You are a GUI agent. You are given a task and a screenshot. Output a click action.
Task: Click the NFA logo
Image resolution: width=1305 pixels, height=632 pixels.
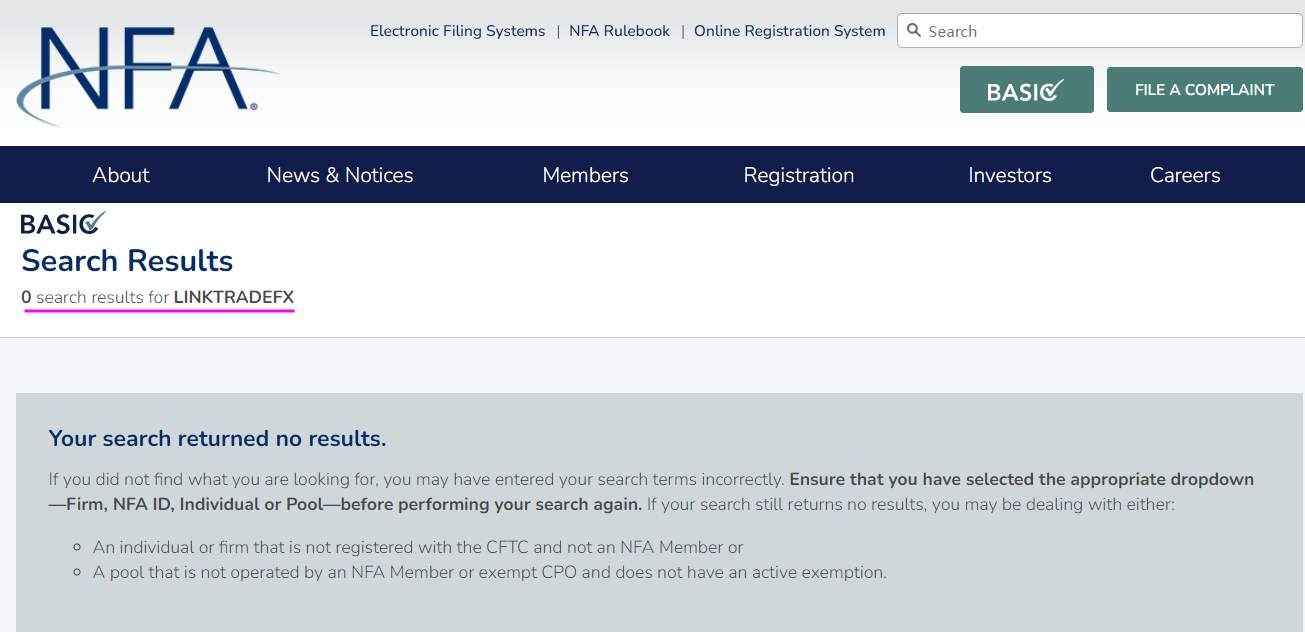(x=147, y=75)
